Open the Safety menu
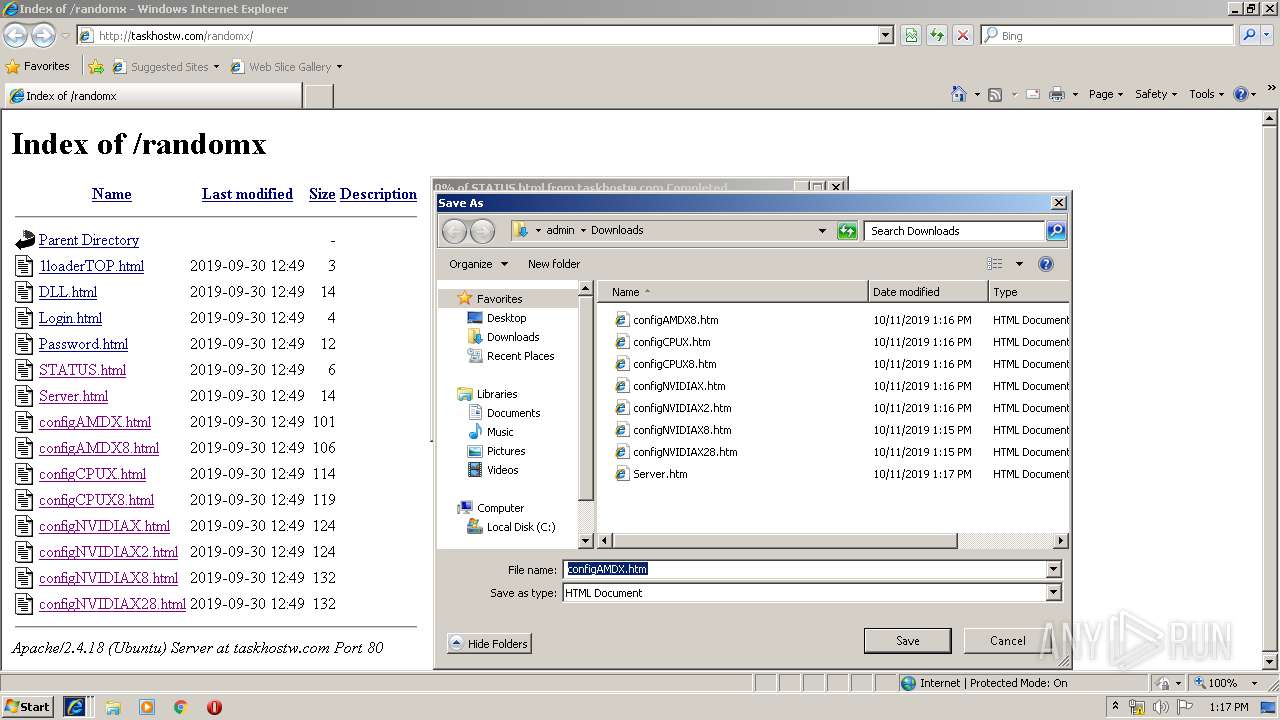 (x=1156, y=94)
